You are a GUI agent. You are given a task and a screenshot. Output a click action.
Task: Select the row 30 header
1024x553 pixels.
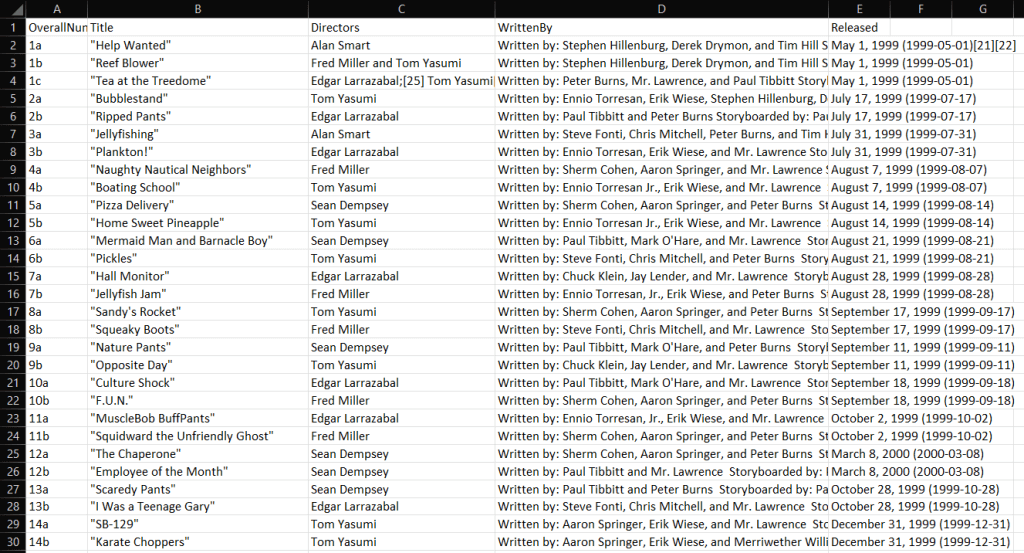point(12,542)
